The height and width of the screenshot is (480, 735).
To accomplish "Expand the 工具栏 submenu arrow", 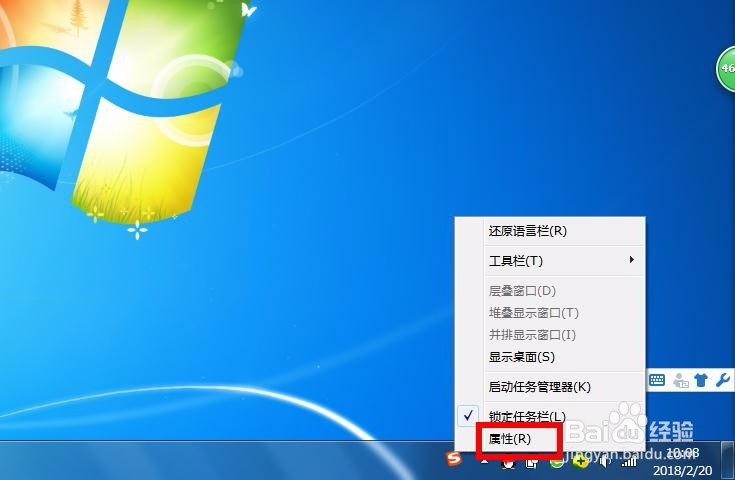I will coord(632,259).
